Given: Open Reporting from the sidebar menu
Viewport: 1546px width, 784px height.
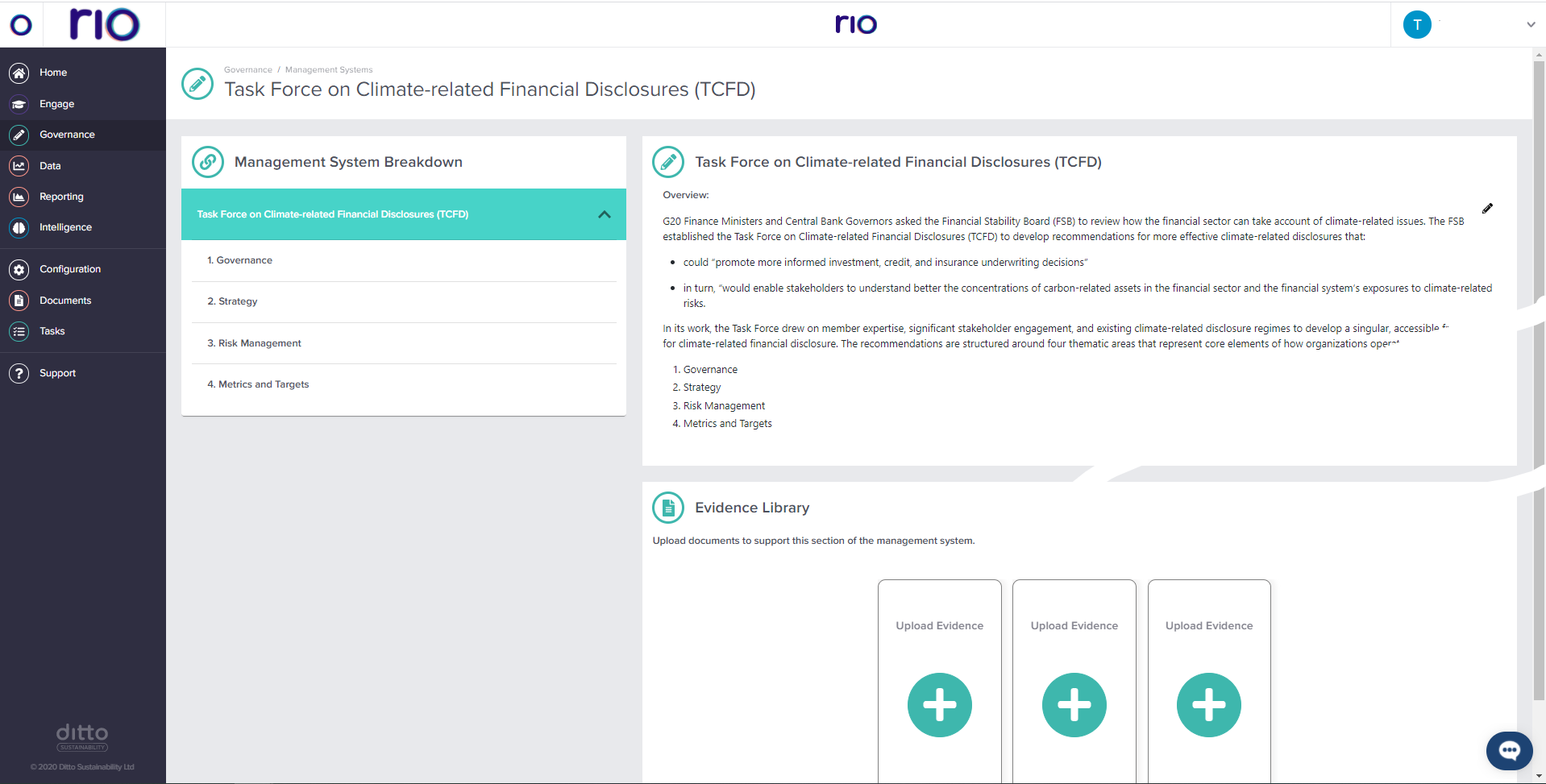Looking at the screenshot, I should (61, 197).
